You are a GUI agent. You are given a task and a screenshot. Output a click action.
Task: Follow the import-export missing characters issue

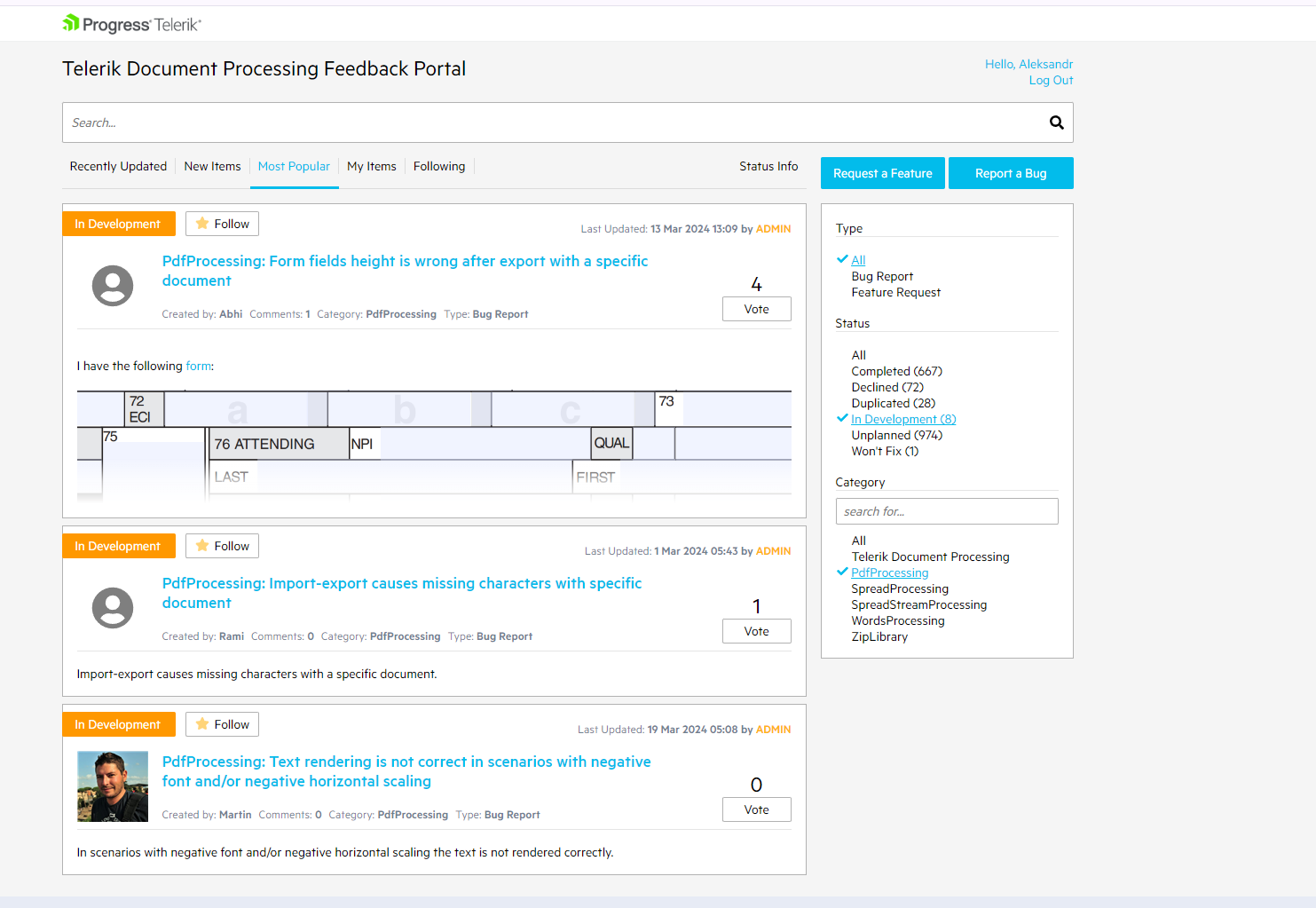point(222,546)
